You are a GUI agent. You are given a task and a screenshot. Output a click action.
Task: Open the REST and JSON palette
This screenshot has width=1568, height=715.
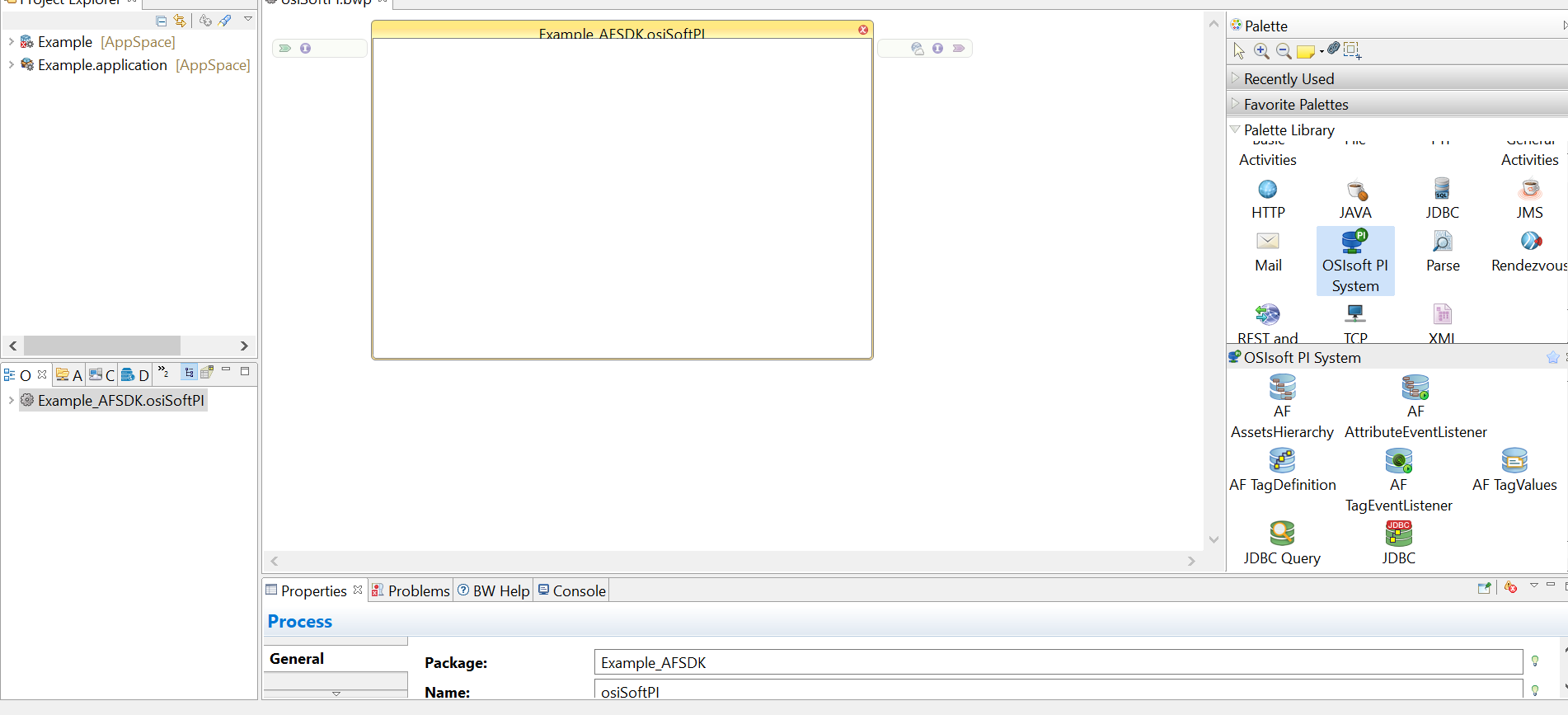click(x=1268, y=323)
